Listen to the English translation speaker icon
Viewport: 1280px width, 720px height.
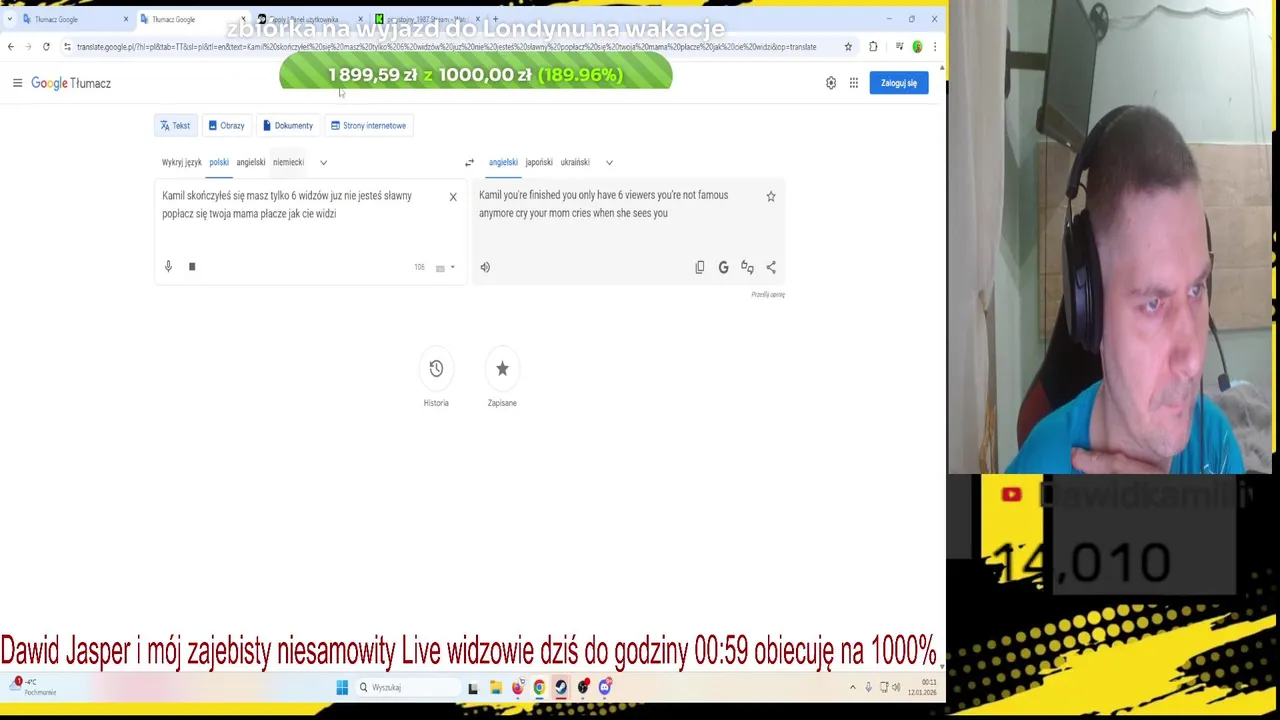pos(485,267)
